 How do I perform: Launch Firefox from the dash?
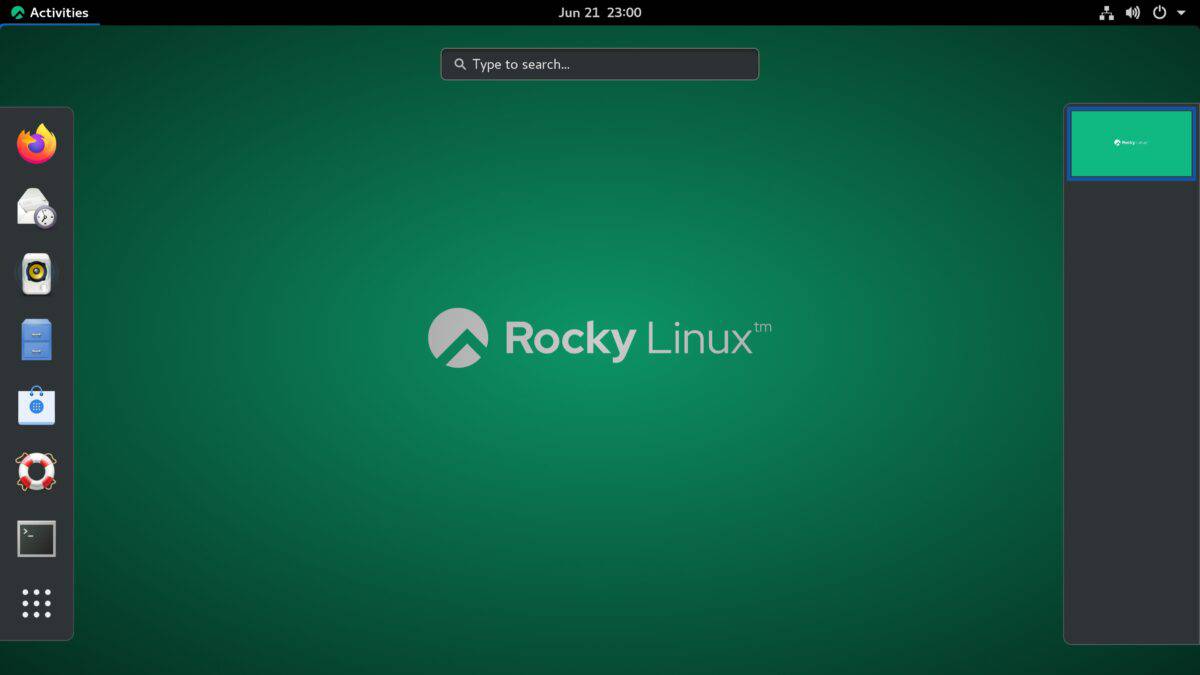click(37, 144)
